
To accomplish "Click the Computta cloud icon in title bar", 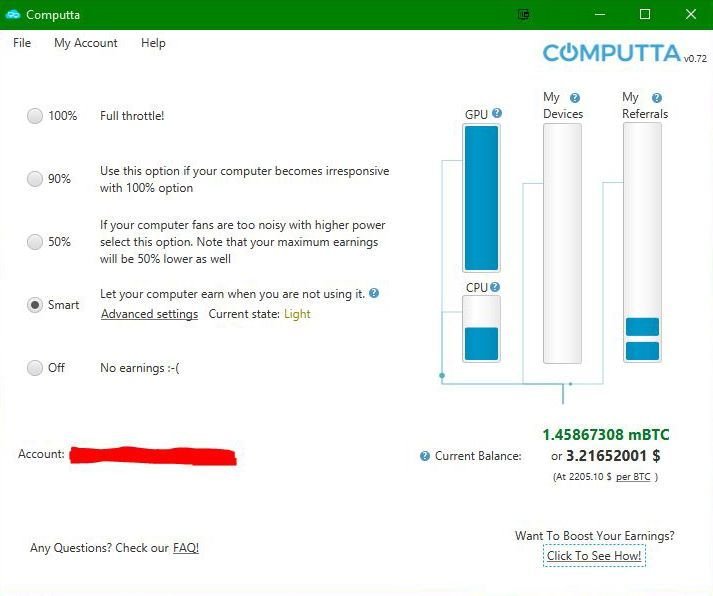I will tap(13, 15).
